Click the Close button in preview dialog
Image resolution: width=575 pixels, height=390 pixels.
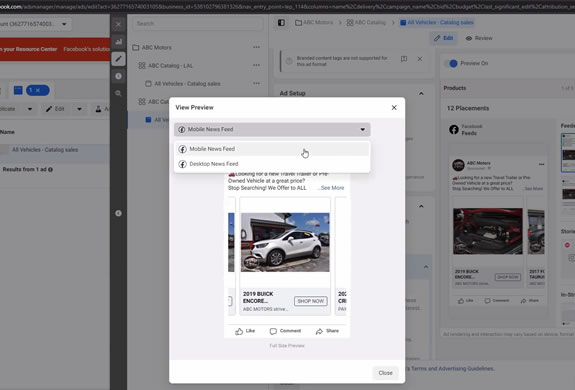(385, 373)
